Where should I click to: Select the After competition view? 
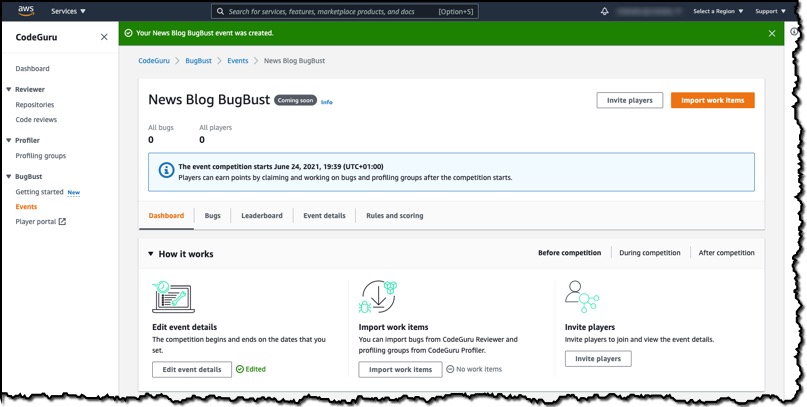[x=726, y=253]
